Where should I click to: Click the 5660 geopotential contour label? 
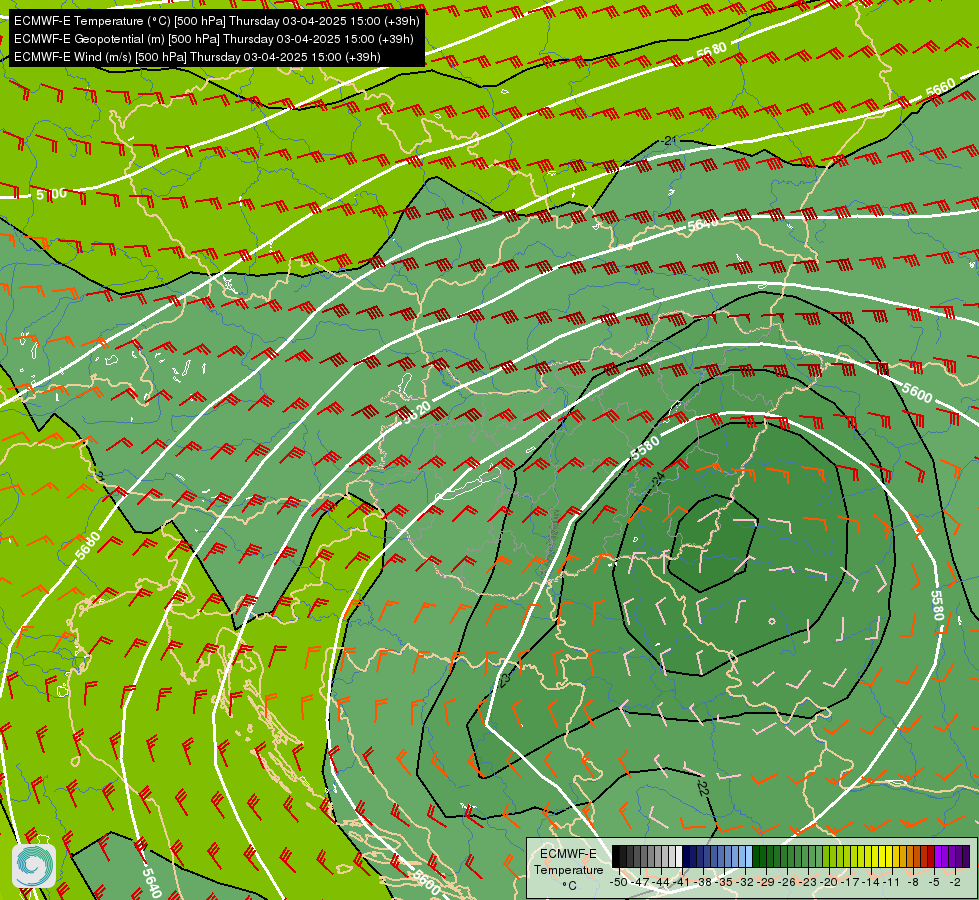940,88
